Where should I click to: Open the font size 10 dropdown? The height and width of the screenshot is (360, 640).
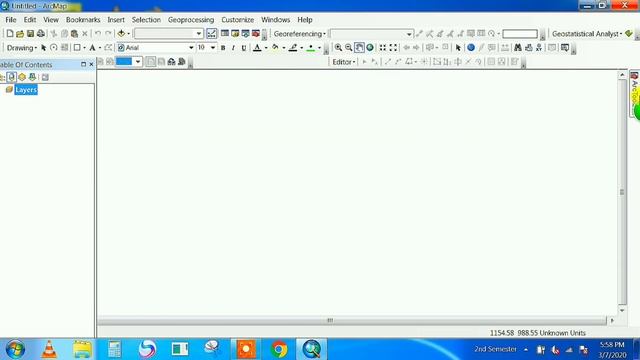213,48
